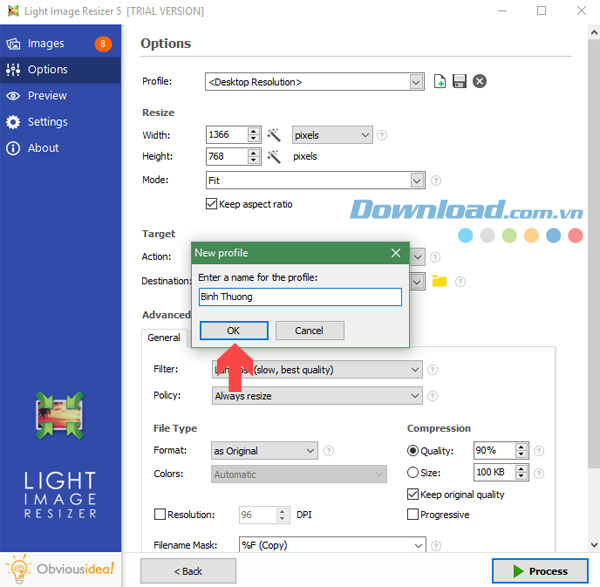Click the orange images count badge
This screenshot has height=587, width=600.
103,44
